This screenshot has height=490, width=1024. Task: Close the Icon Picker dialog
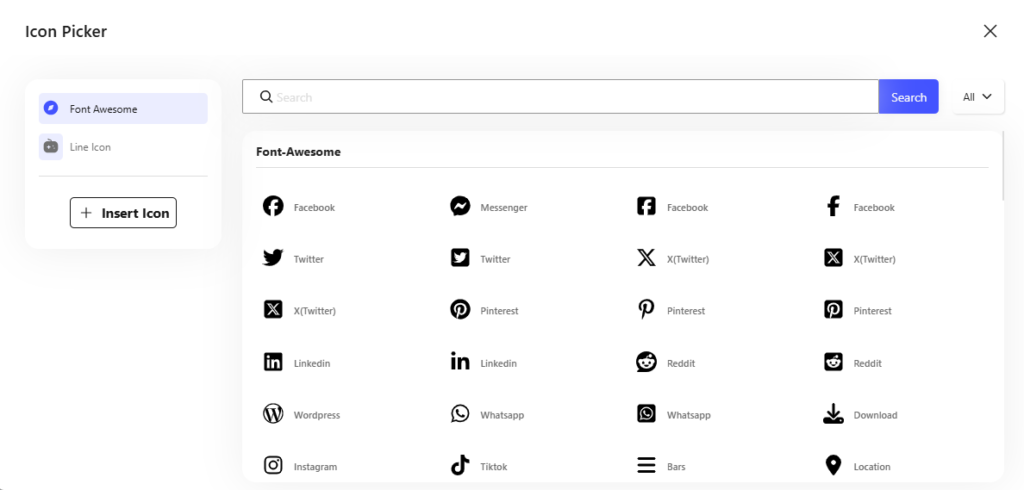click(x=990, y=31)
